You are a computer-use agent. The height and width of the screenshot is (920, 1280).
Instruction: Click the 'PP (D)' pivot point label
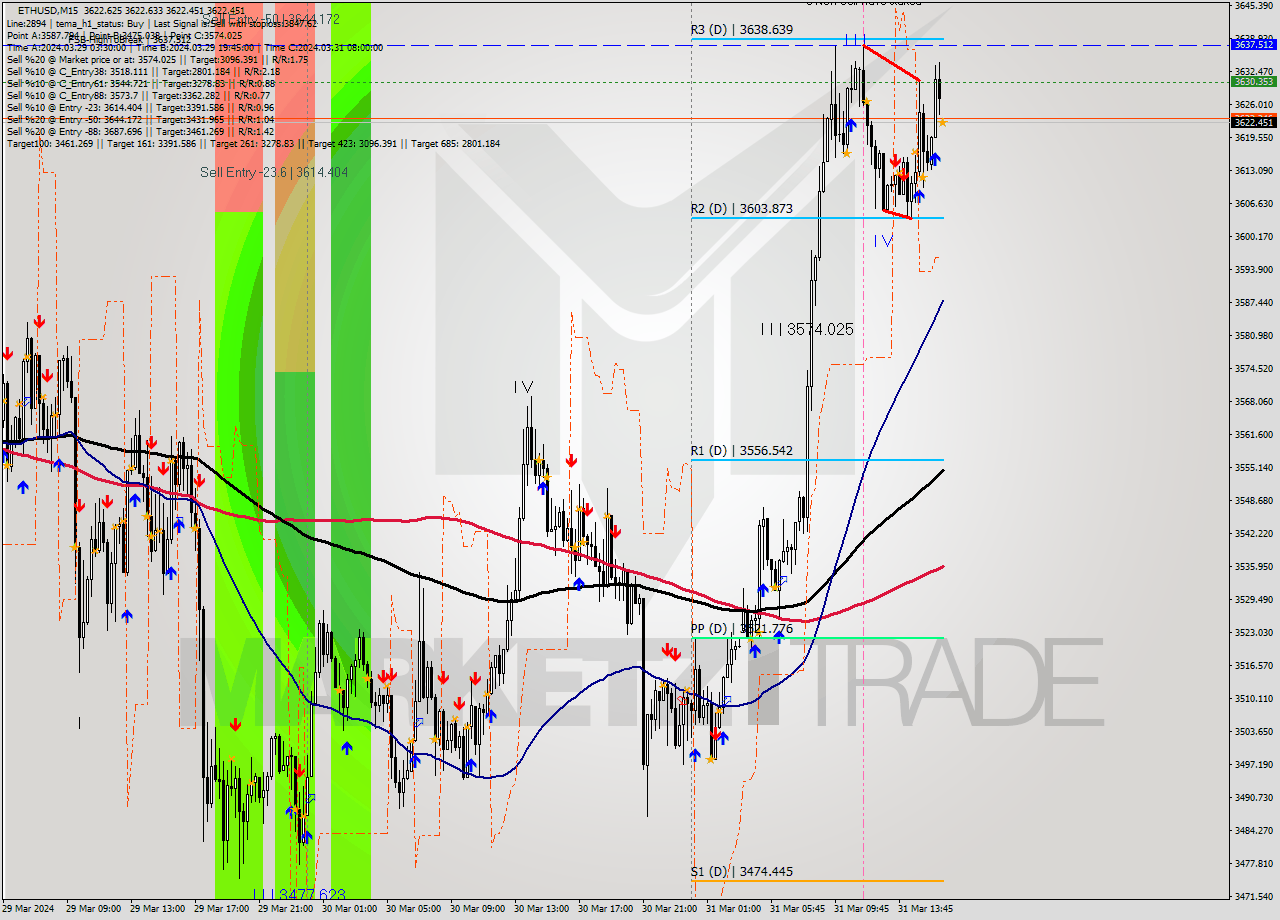tap(742, 629)
